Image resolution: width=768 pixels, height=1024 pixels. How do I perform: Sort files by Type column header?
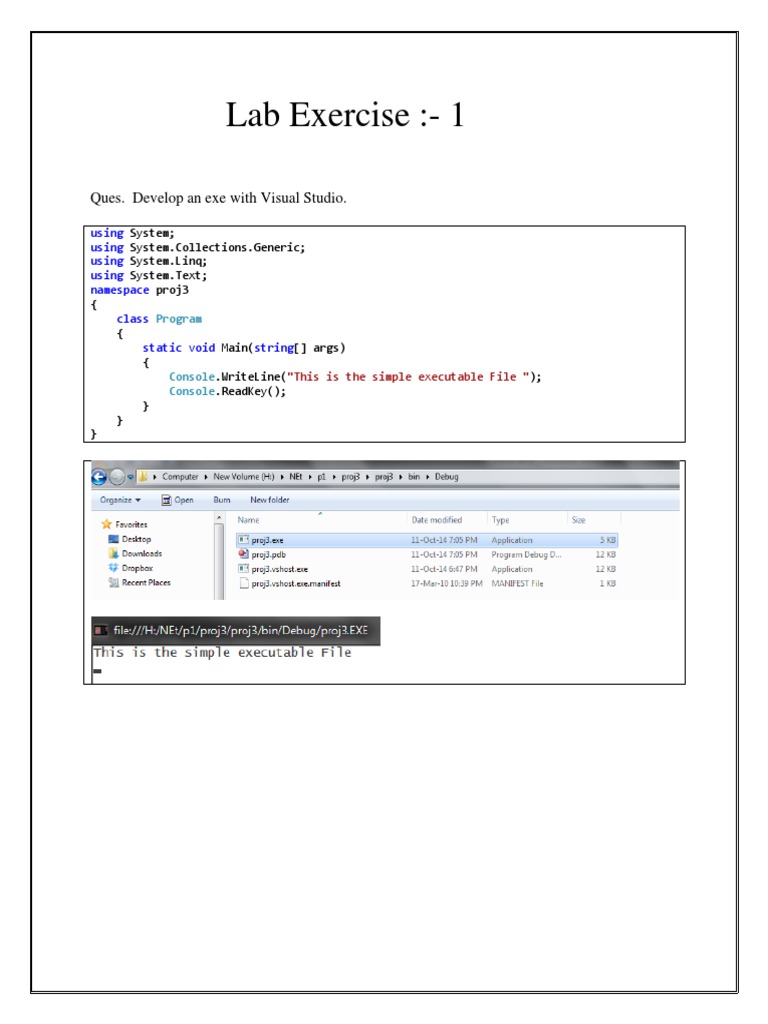(x=500, y=520)
